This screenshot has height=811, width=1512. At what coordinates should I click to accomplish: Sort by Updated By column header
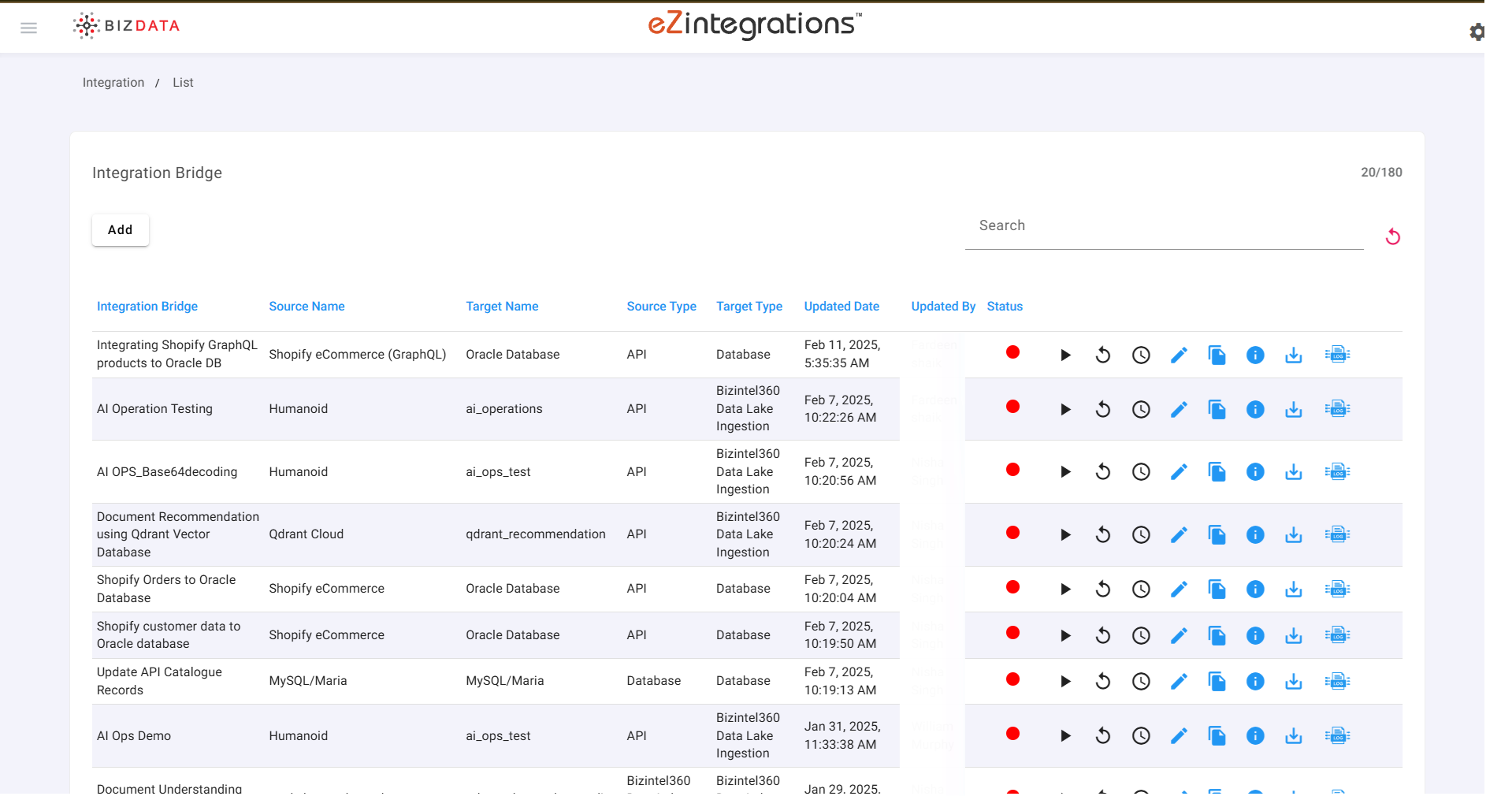point(943,307)
